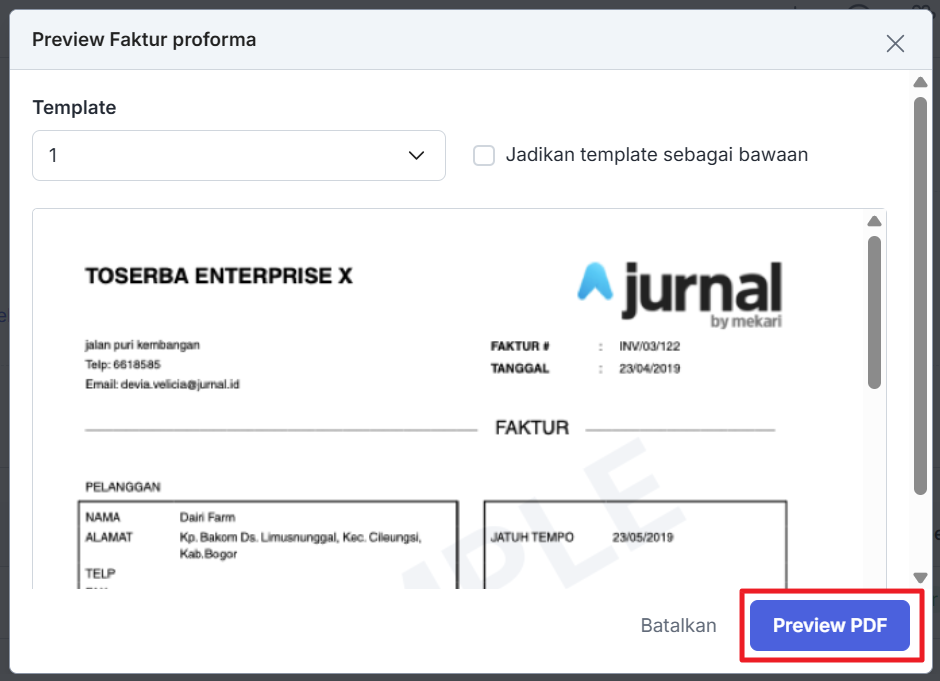Image resolution: width=940 pixels, height=681 pixels.
Task: Enable the Jadikan template sebagai bawaan checkbox
Action: coord(484,156)
